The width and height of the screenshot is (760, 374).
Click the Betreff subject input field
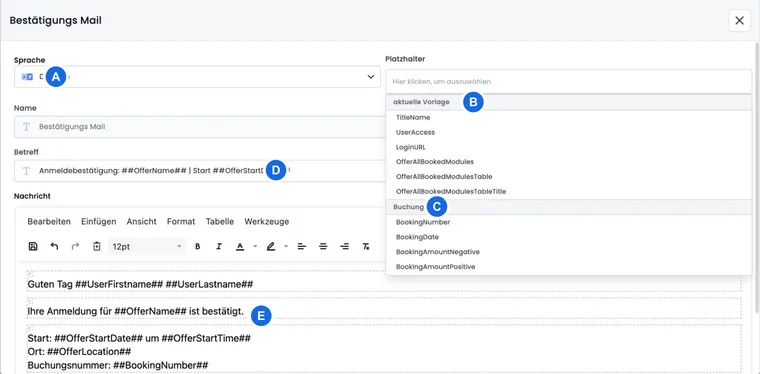pos(200,171)
